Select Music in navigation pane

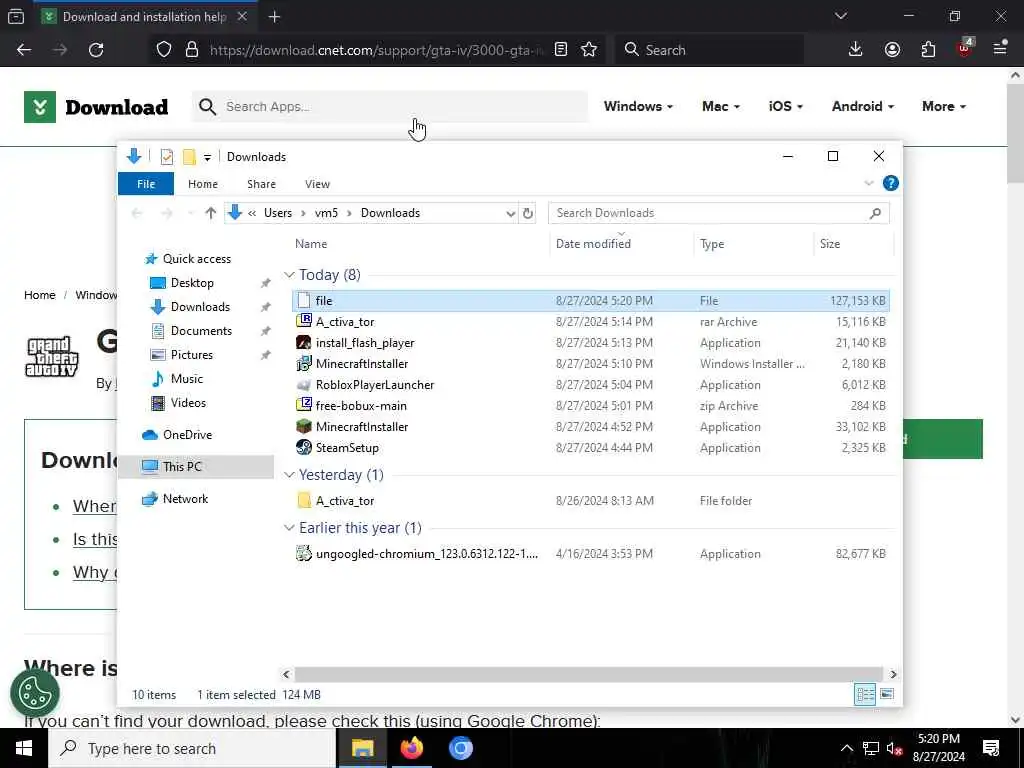(x=187, y=379)
